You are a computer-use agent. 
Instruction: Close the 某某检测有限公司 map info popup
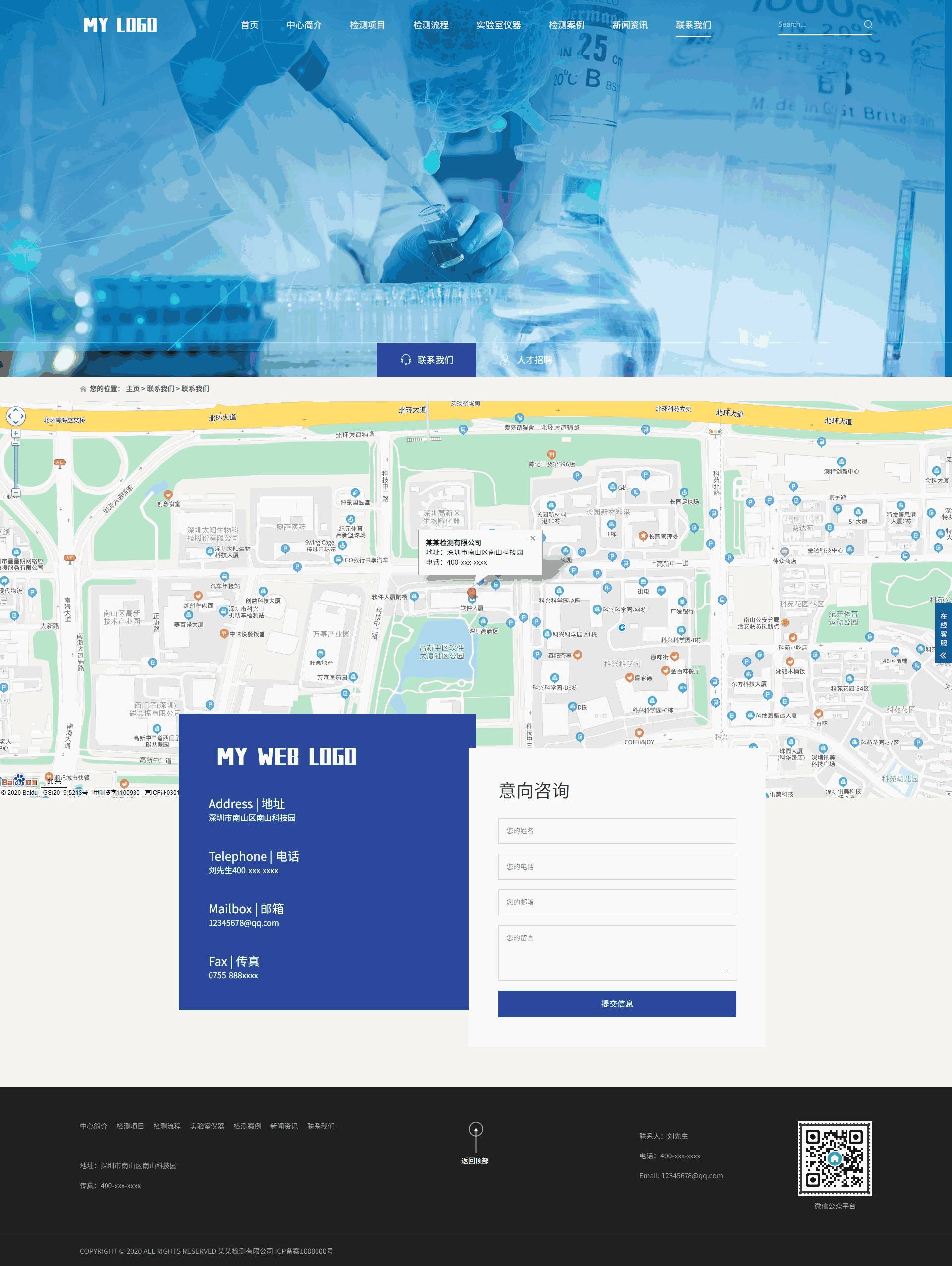coord(532,538)
